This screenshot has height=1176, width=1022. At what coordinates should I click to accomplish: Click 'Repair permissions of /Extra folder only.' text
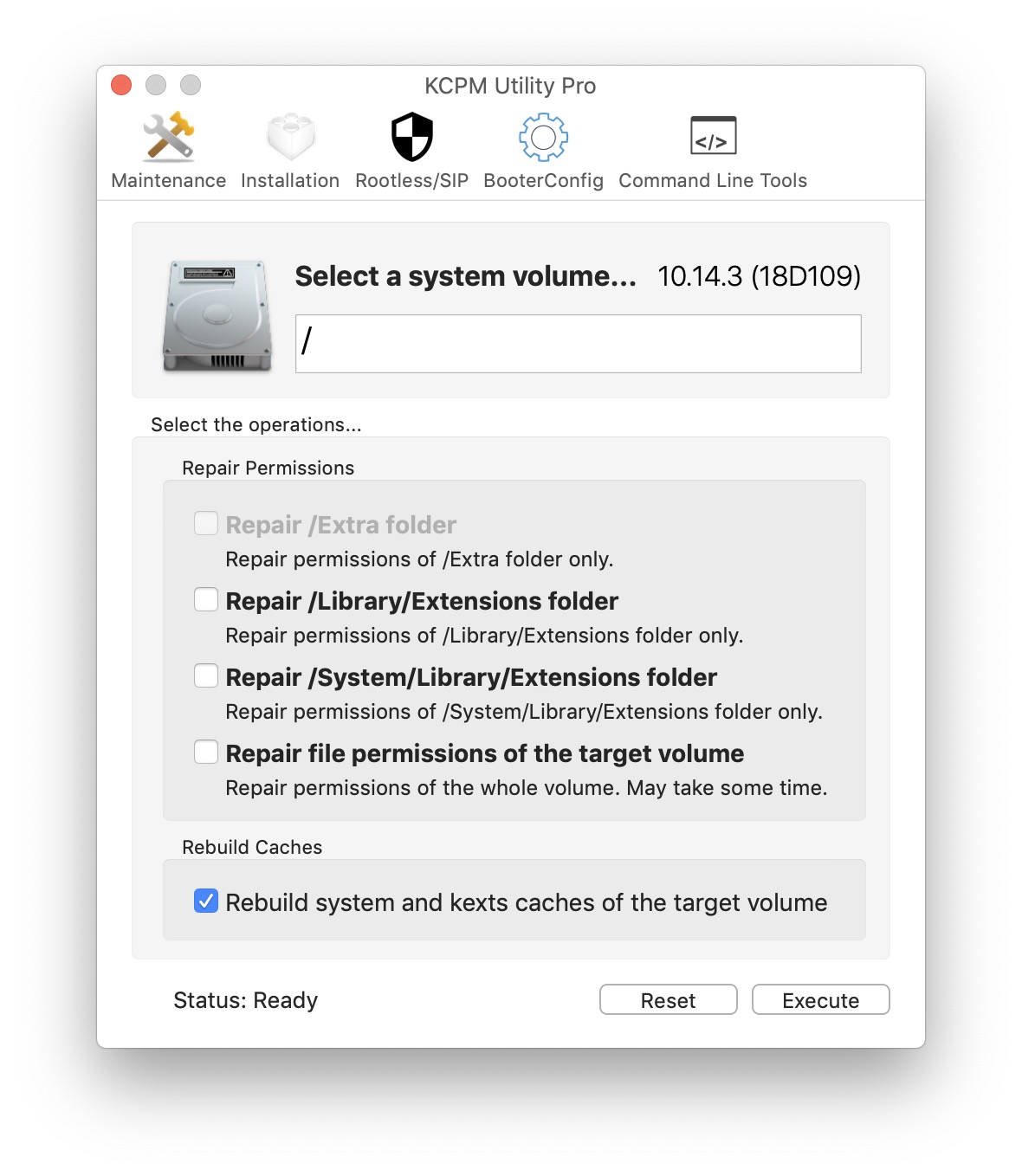(419, 559)
